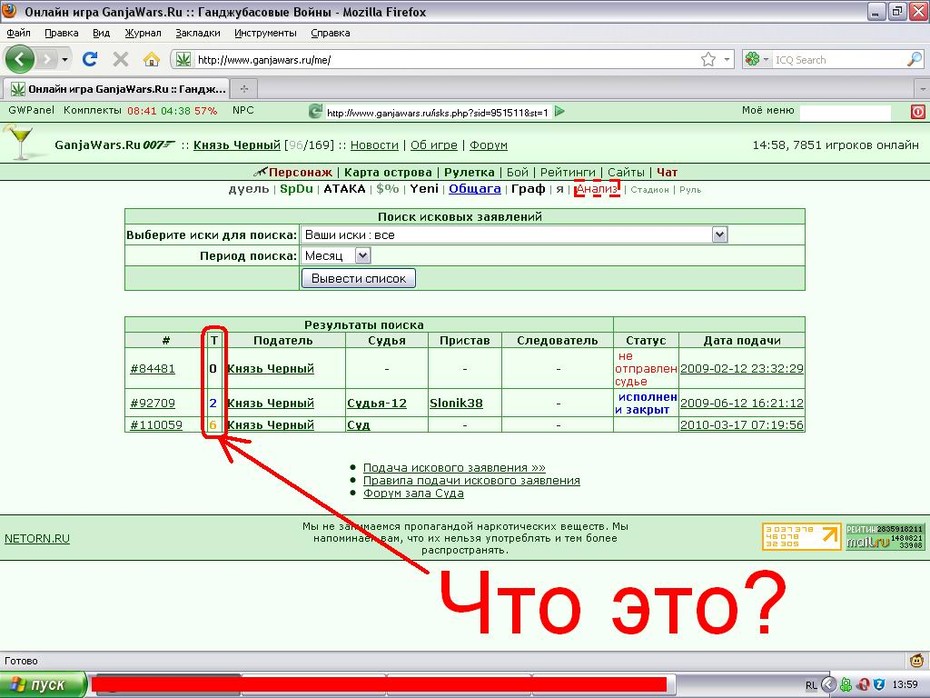Open 'Правила подачи искового заявления' link
This screenshot has width=930, height=698.
tap(472, 480)
